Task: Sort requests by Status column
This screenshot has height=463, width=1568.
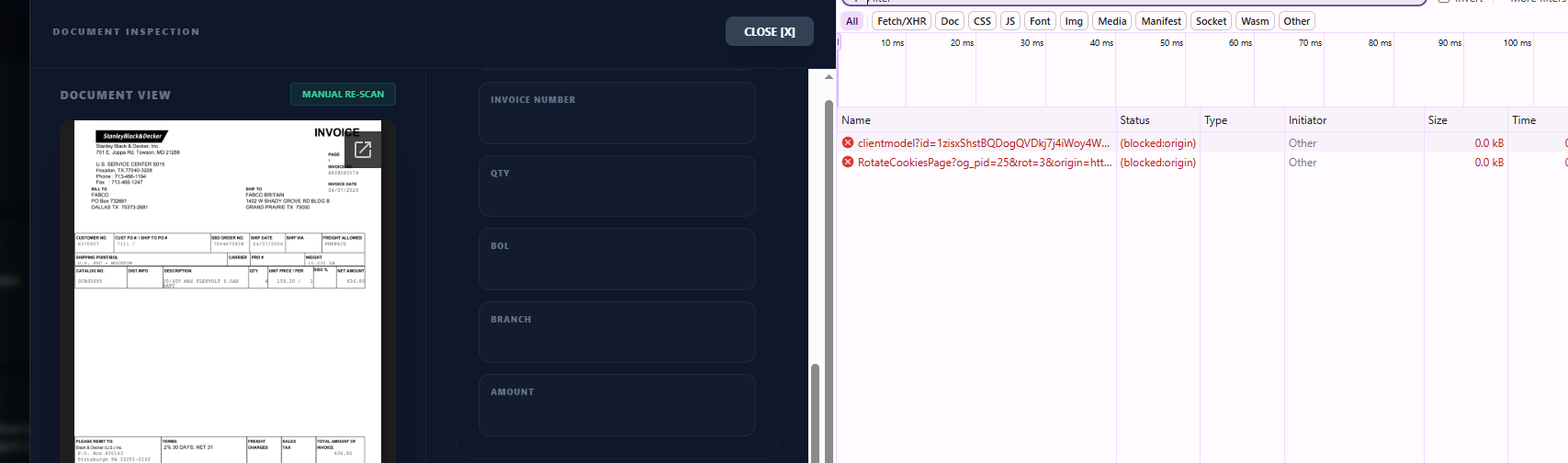Action: 1157,119
